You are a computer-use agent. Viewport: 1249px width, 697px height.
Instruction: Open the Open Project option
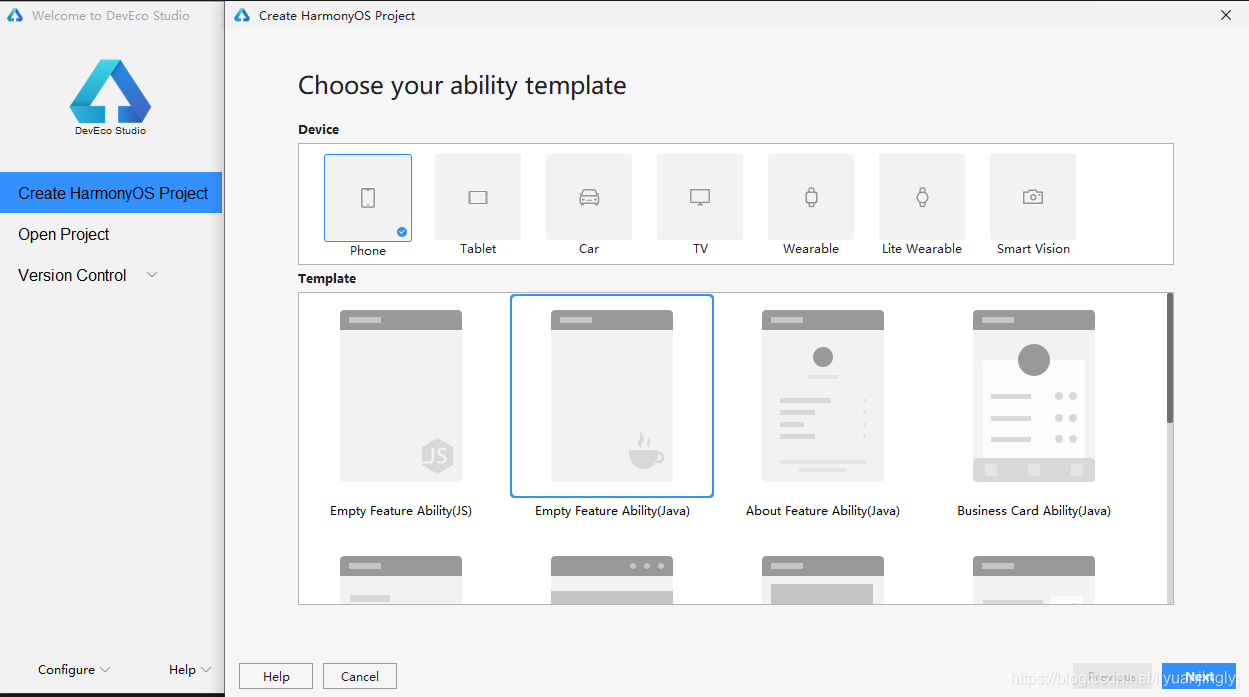(x=64, y=234)
